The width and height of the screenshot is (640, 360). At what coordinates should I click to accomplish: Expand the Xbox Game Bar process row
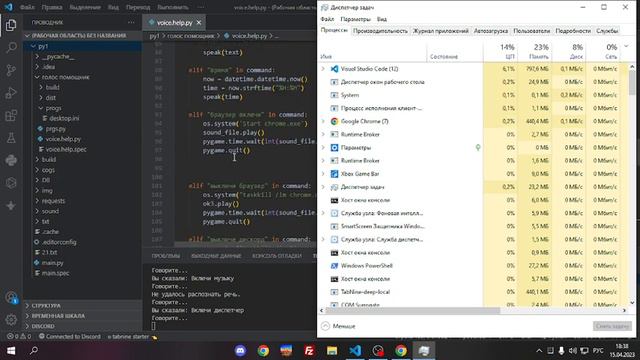[323, 174]
